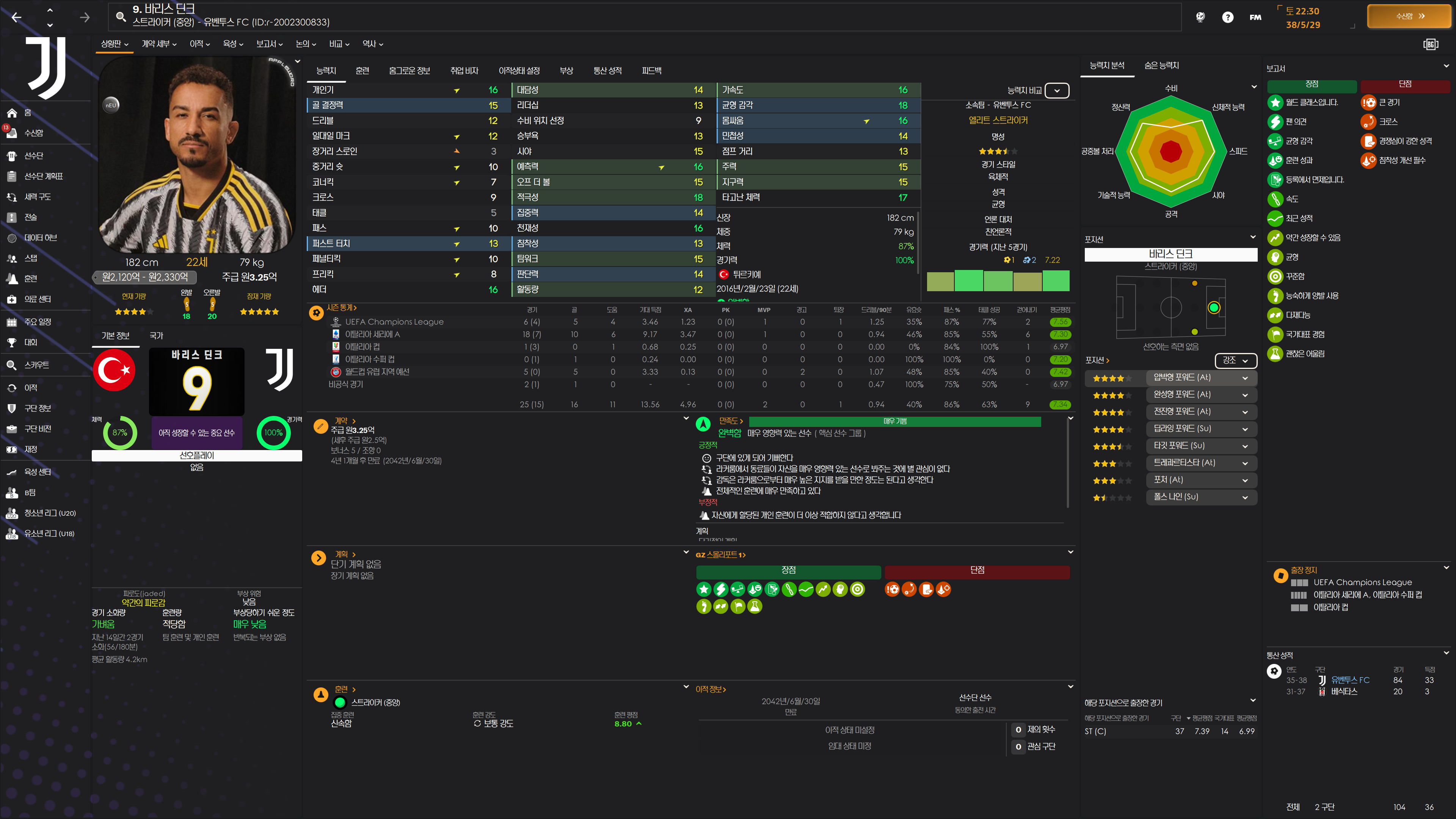Open the 계약 세부 dropdown menu
1456x819 pixels.
[x=159, y=44]
